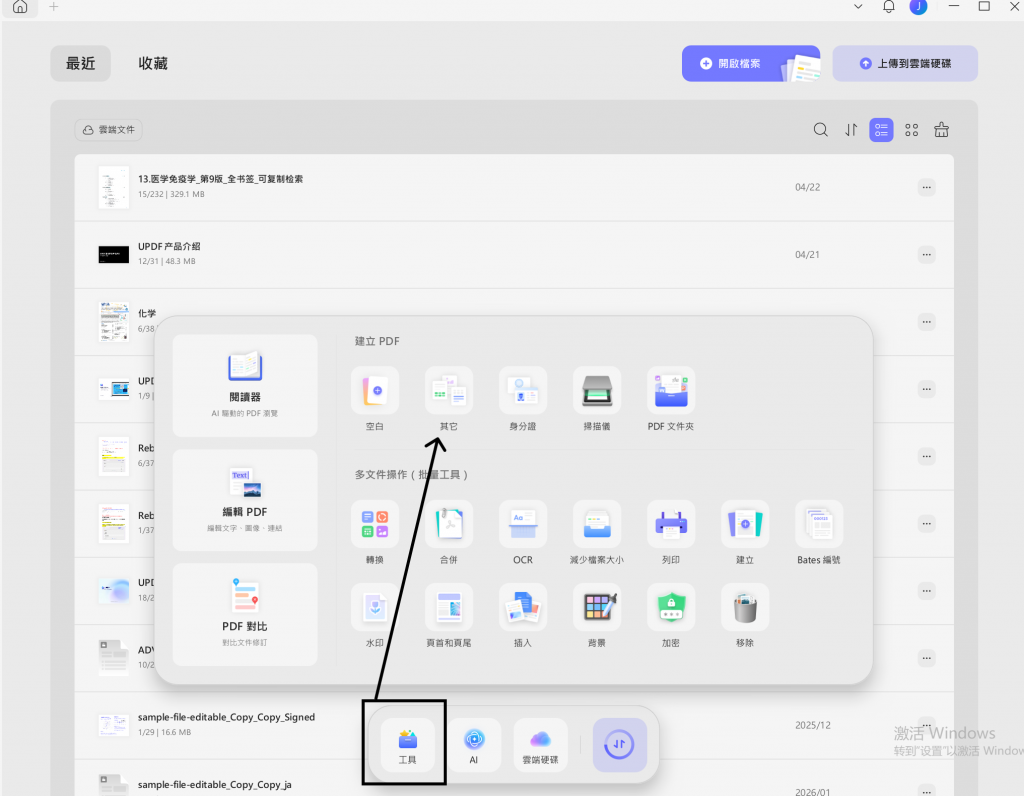
Task: Click the purple sync button in dock
Action: click(x=619, y=745)
